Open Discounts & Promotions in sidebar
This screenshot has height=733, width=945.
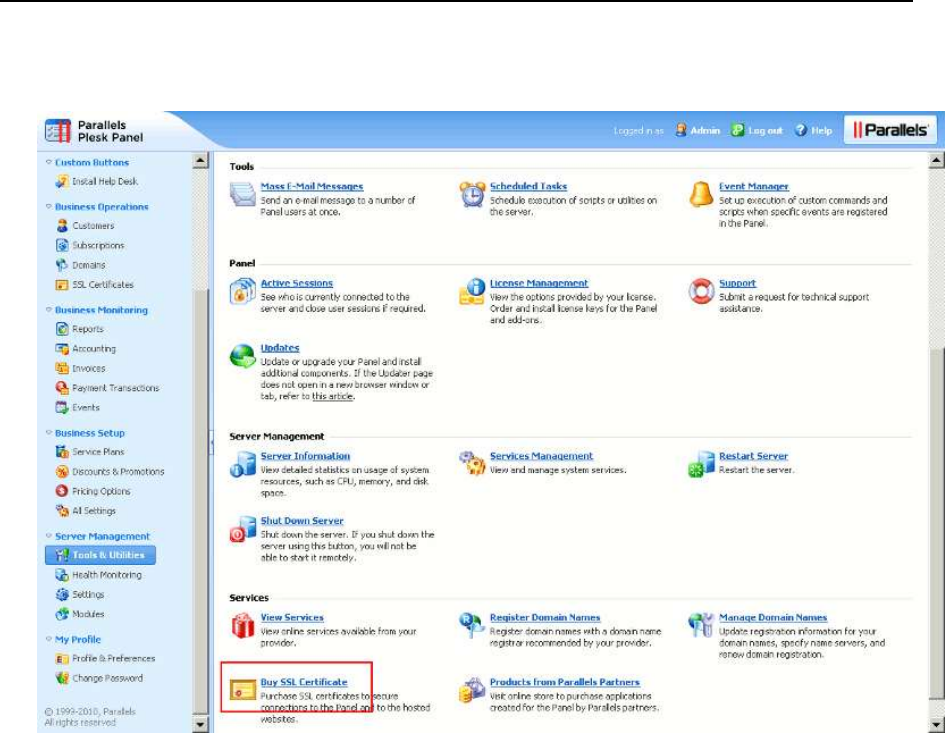[118, 471]
